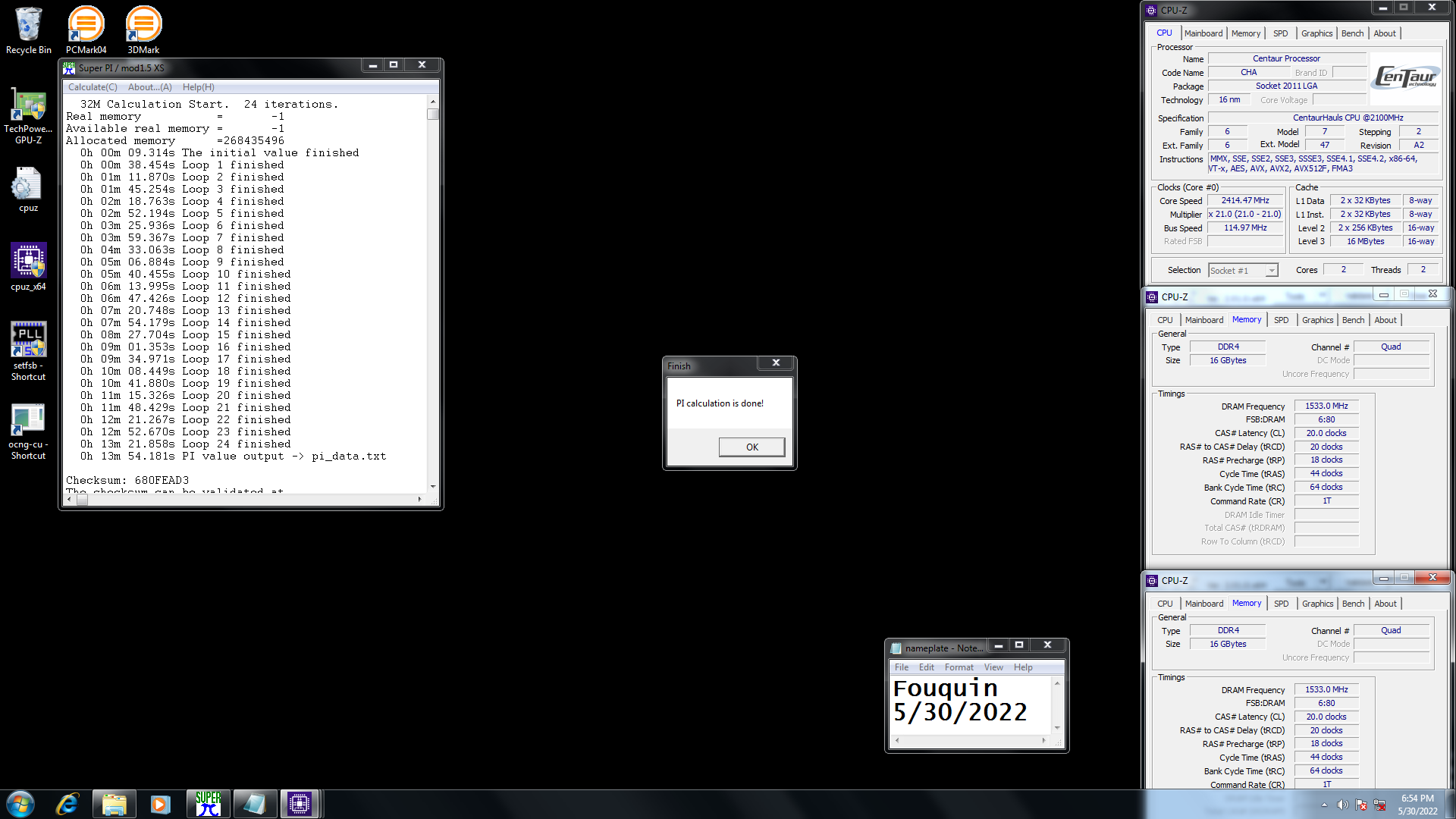The width and height of the screenshot is (1456, 819).
Task: Click DRAM Frequency 1533.0 MHz in middle CPU-Z
Action: click(1326, 406)
